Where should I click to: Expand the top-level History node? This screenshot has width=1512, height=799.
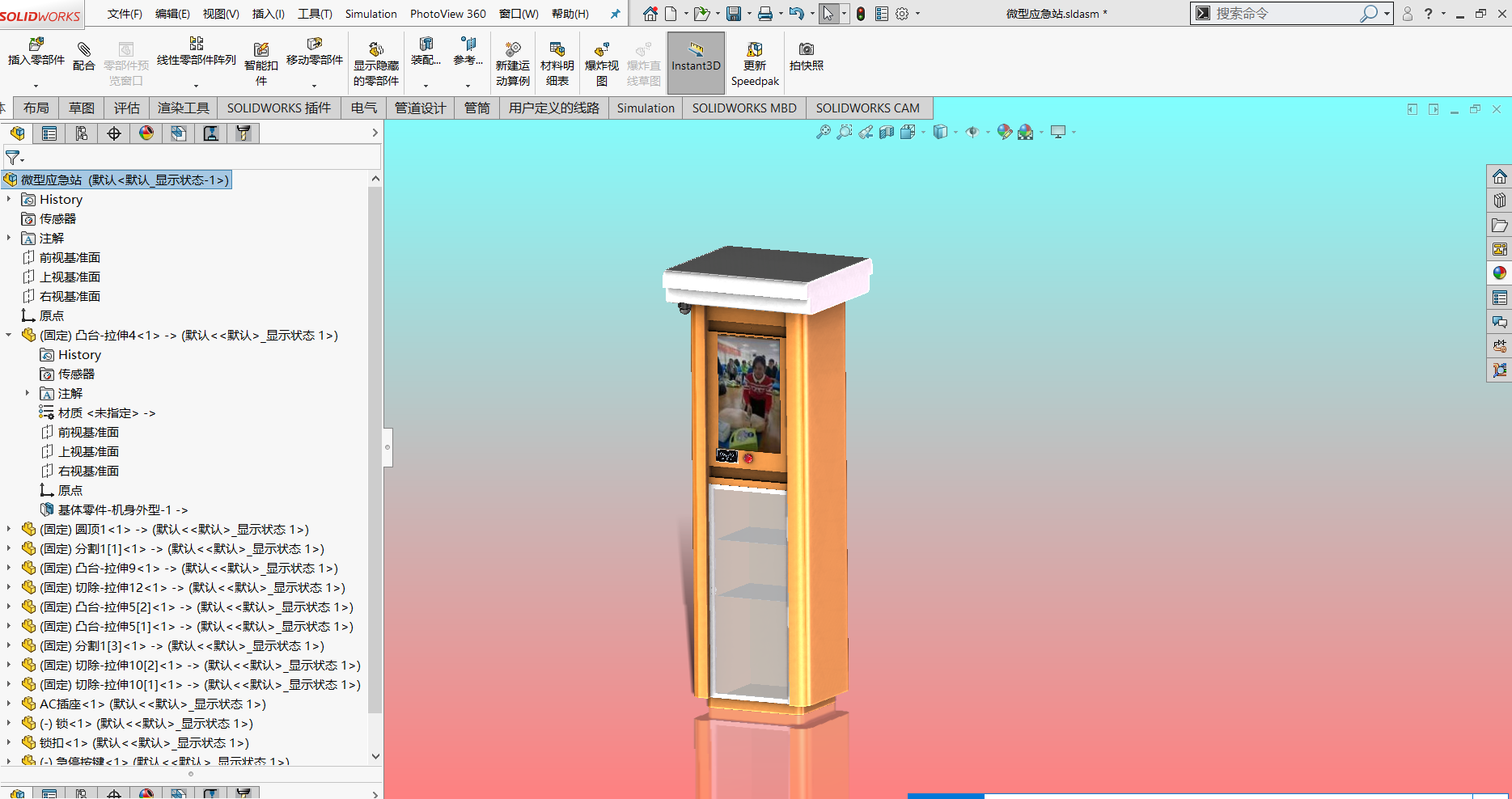pos(9,199)
